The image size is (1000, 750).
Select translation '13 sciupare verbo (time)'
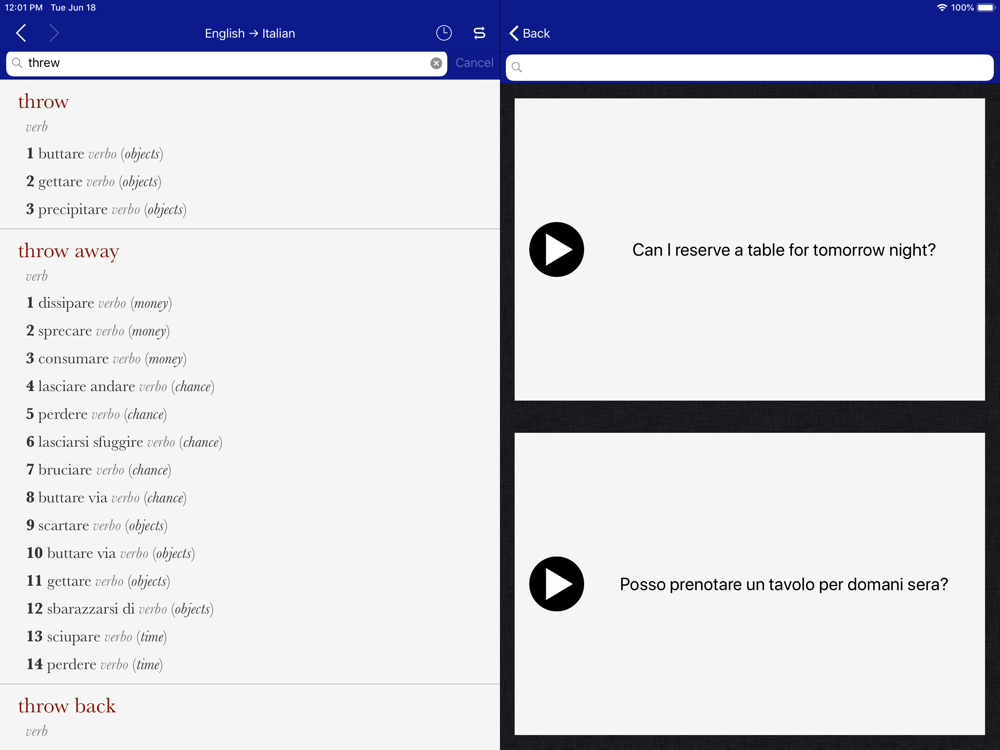(x=96, y=636)
